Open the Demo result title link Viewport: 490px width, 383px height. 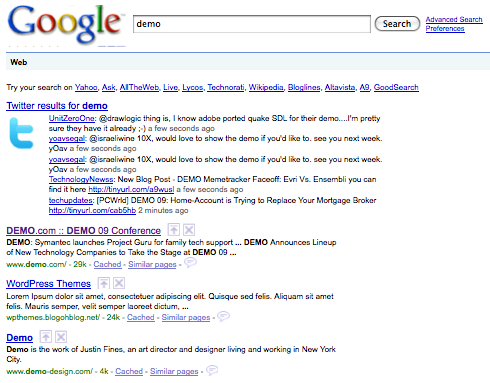pos(19,338)
